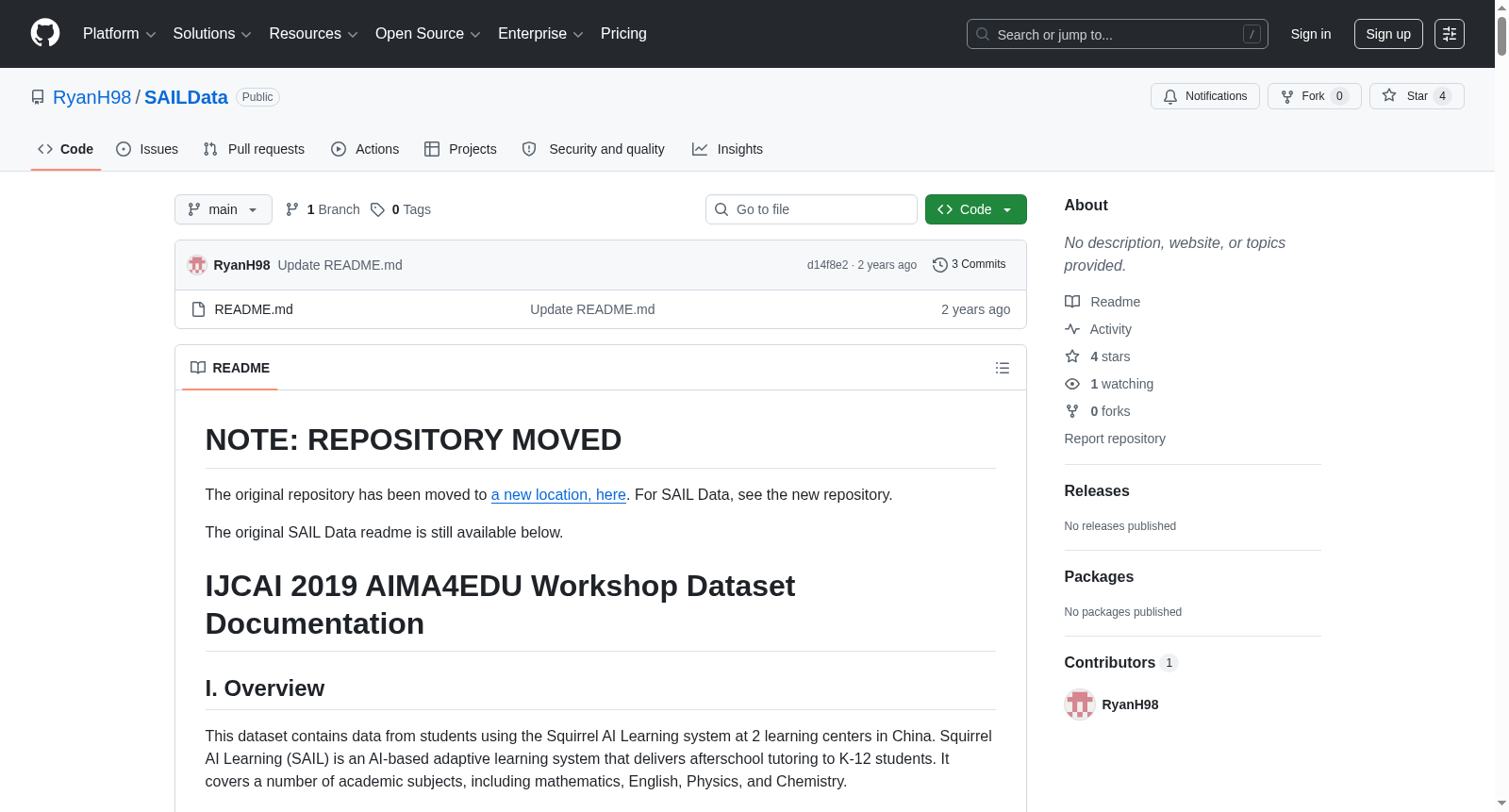The image size is (1509, 812).
Task: Open the Releases heading link
Action: click(1097, 491)
